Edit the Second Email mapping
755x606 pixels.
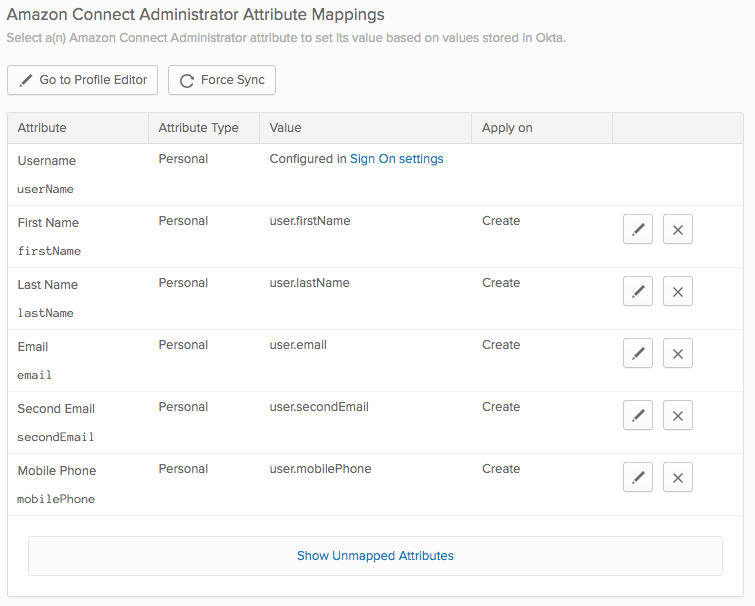pyautogui.click(x=638, y=415)
